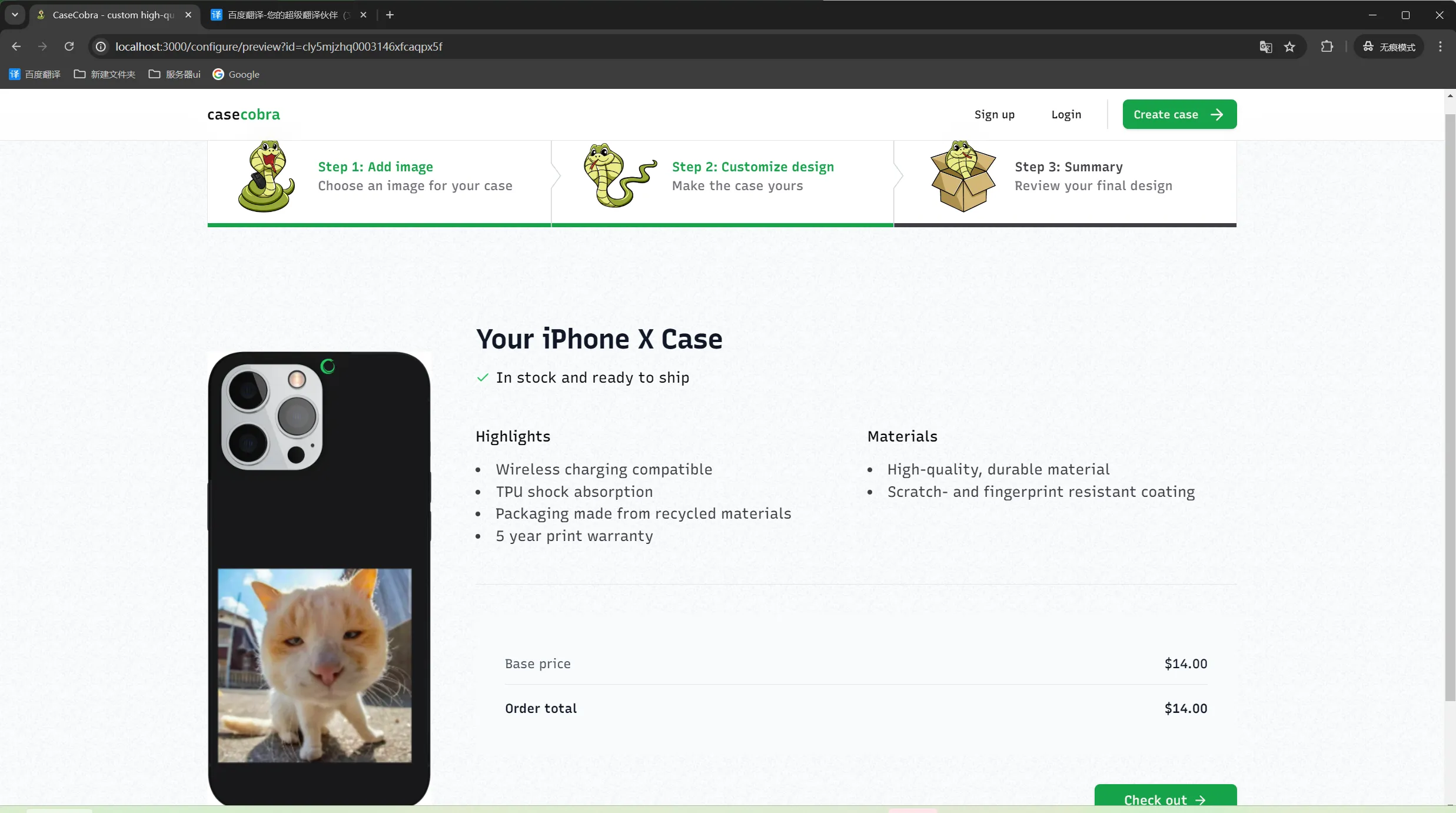Open the incognito mode profile chip
Image resolution: width=1456 pixels, height=813 pixels.
pyautogui.click(x=1389, y=47)
